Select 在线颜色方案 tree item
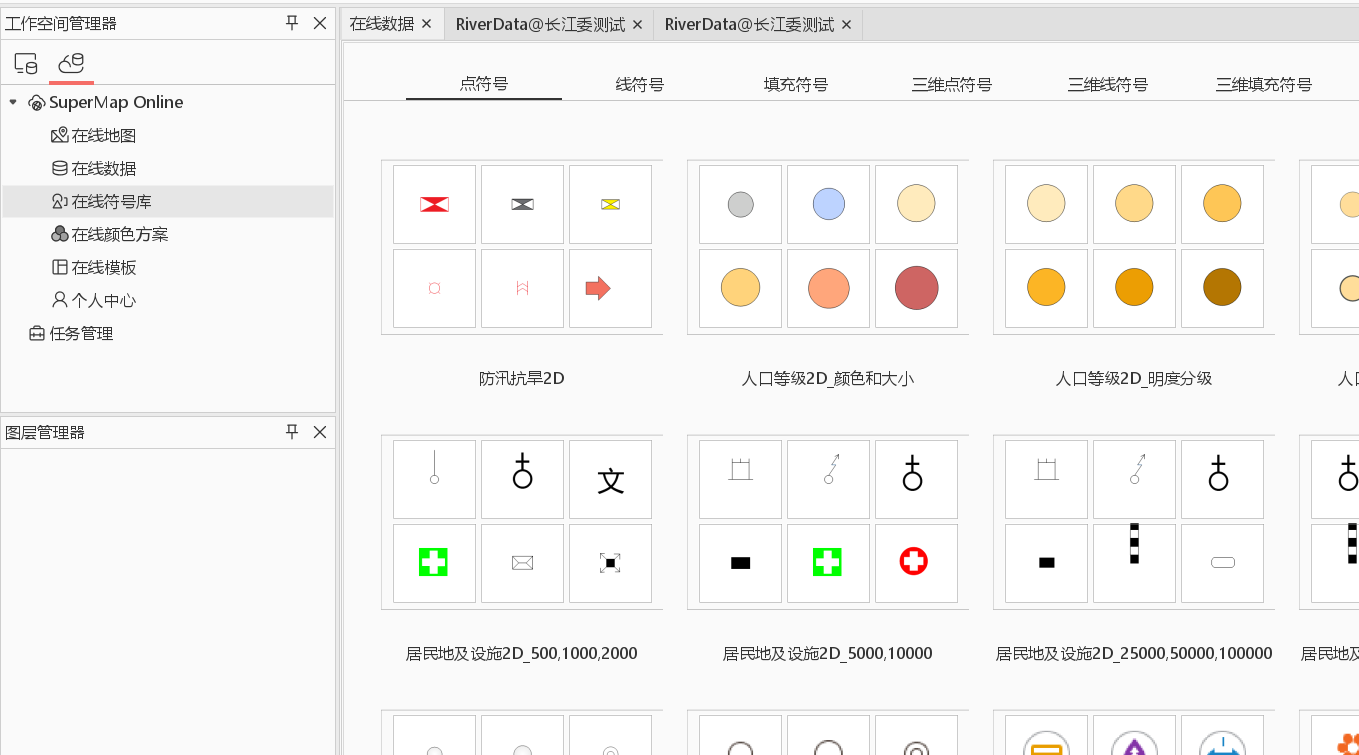The width and height of the screenshot is (1359, 755). point(119,234)
